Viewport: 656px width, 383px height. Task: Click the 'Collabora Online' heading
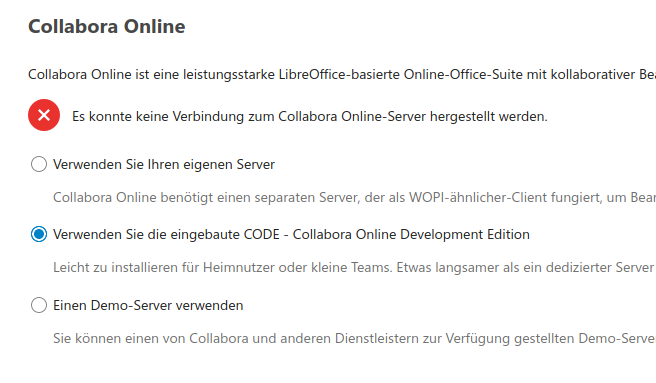(x=107, y=26)
